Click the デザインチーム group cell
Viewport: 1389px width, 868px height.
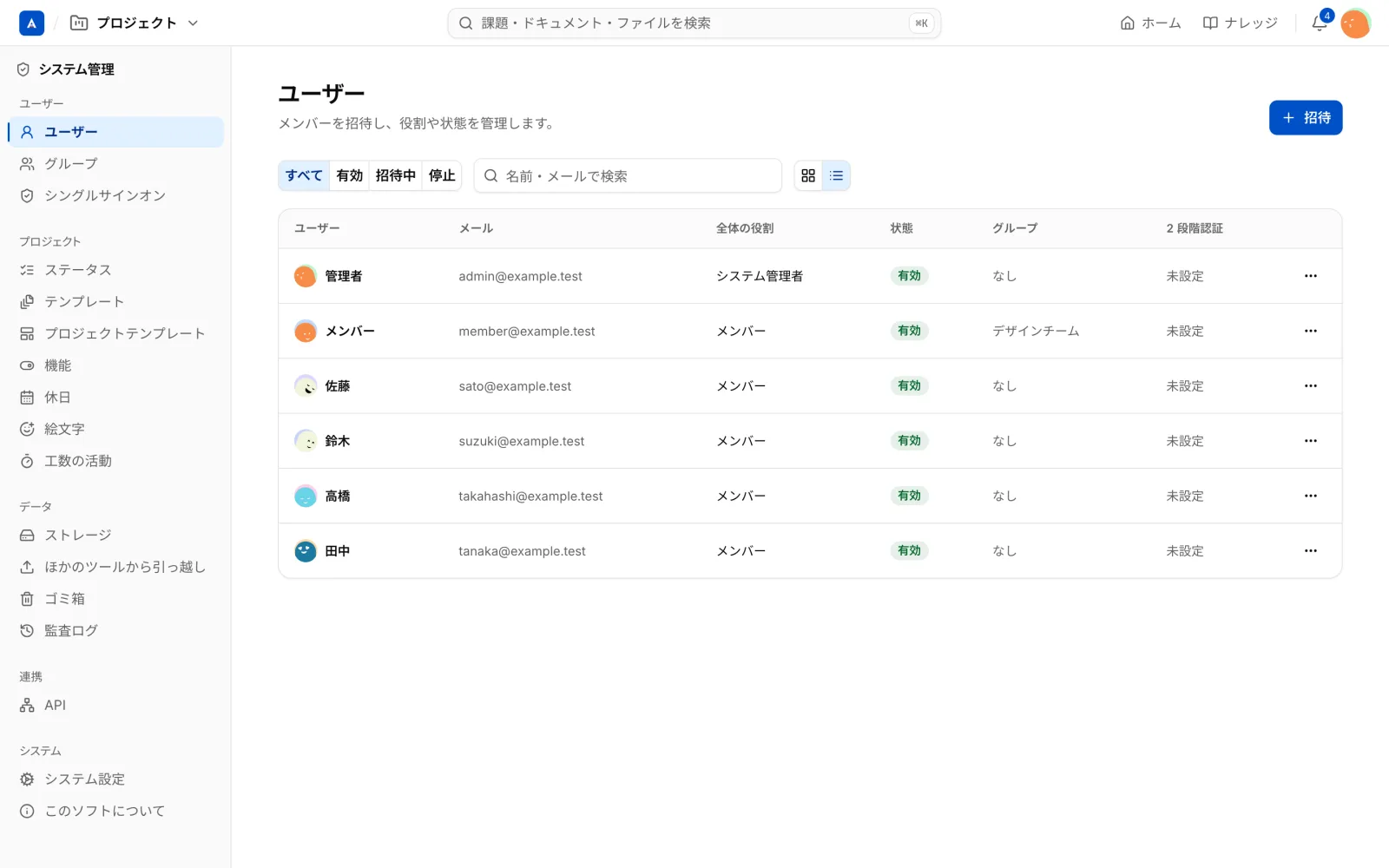click(1036, 331)
